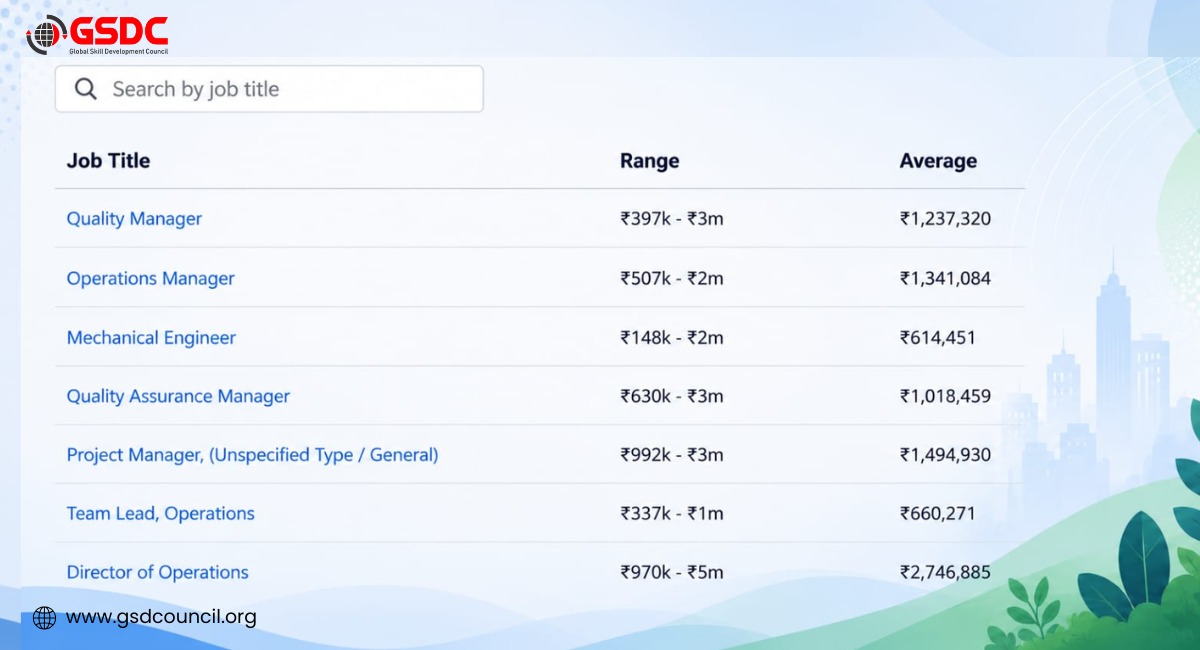Screen dimensions: 1200x650
Task: Click average value ₹660,271
Action: (937, 513)
